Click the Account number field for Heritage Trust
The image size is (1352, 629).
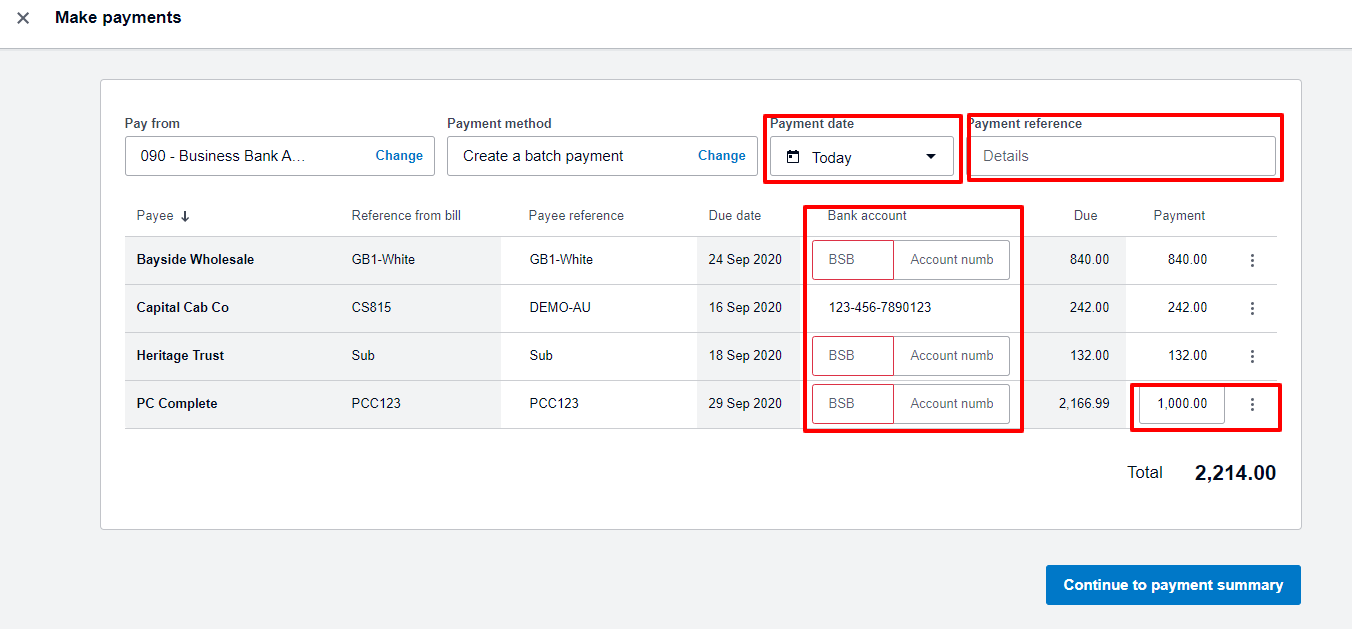951,355
